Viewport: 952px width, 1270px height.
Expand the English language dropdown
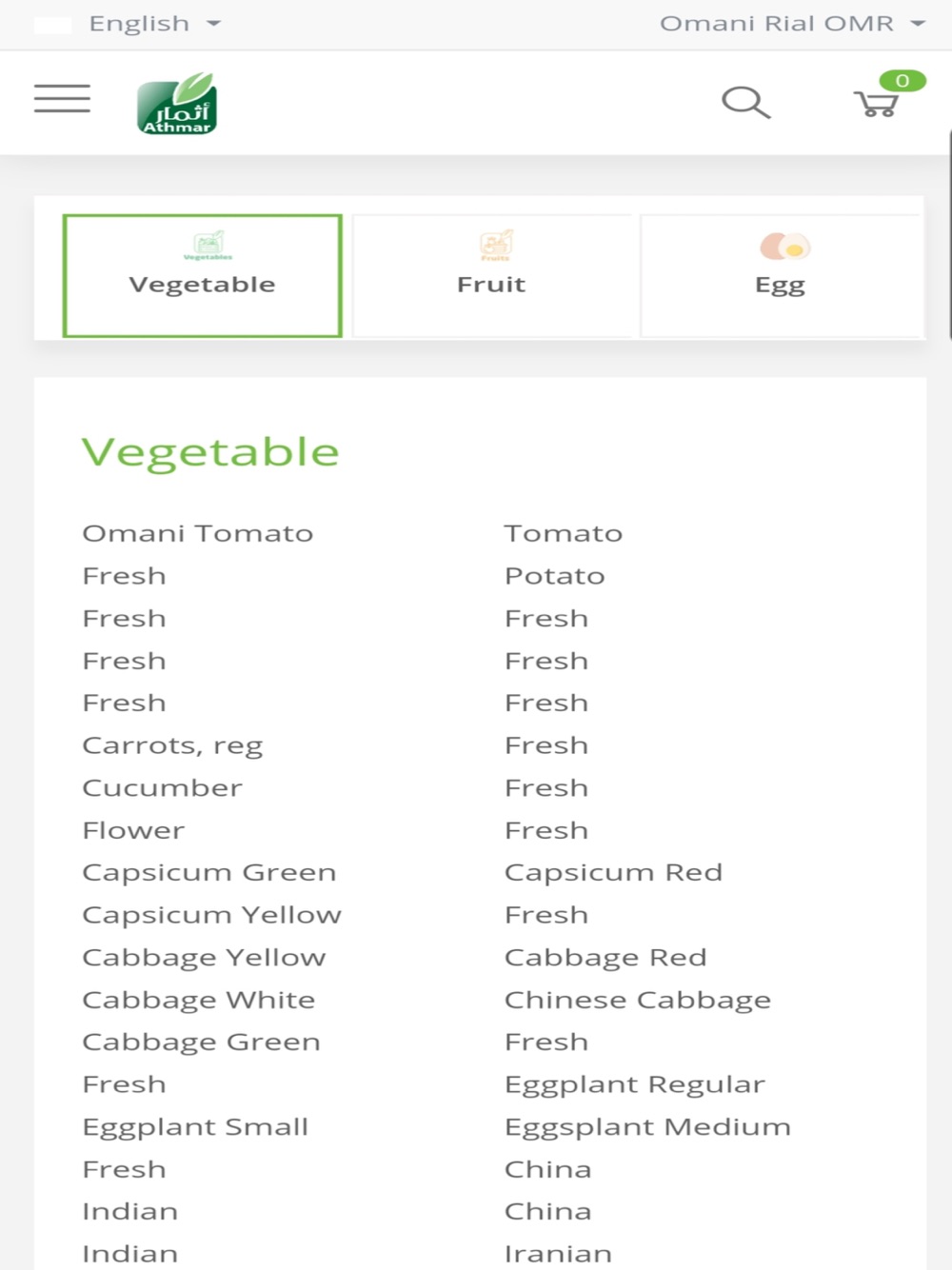pos(154,24)
